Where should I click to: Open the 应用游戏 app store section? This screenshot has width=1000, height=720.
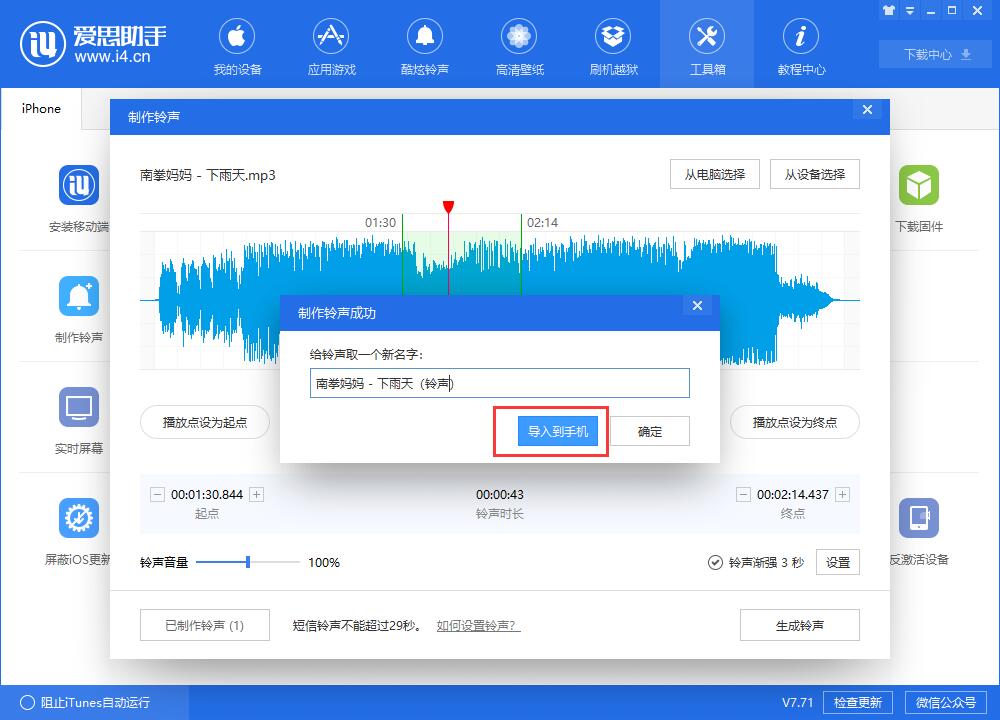[331, 45]
